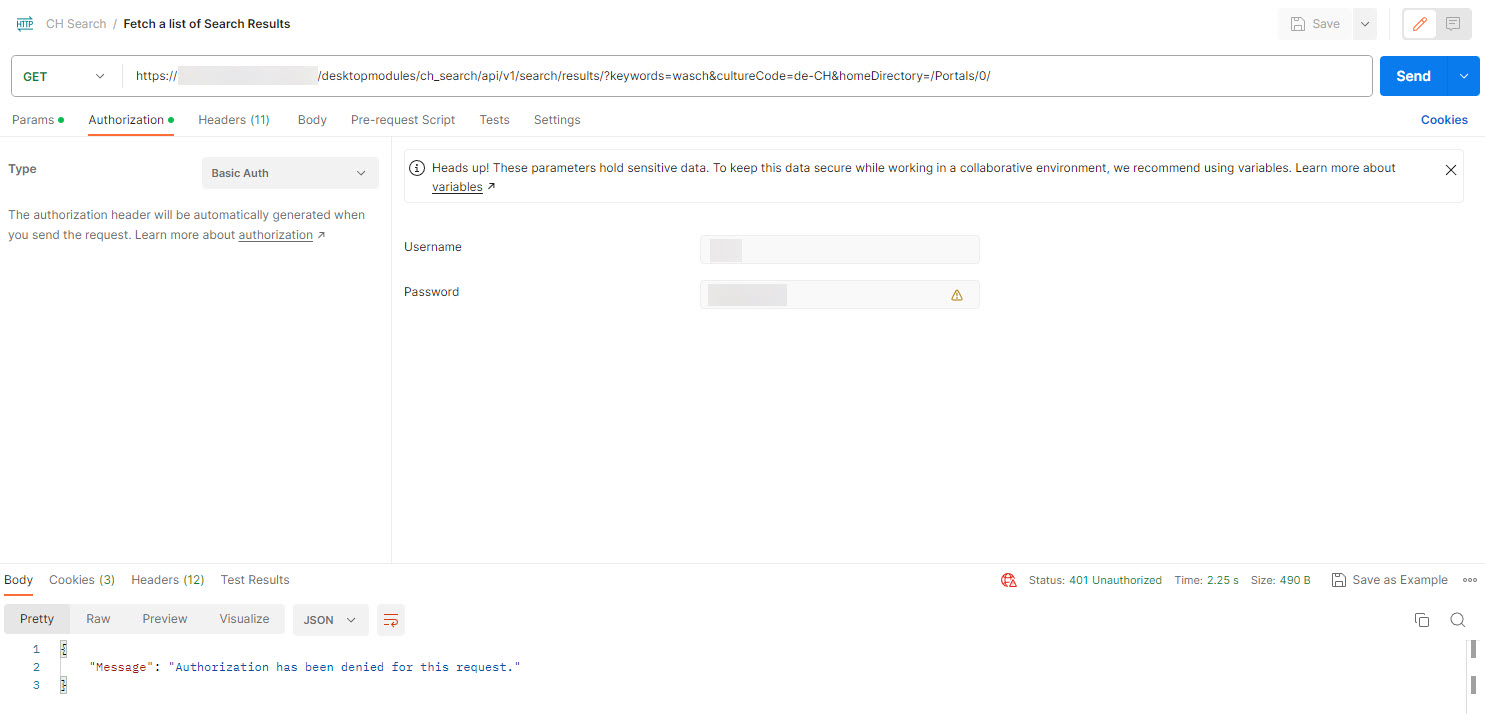Image resolution: width=1485 pixels, height=714 pixels.
Task: Dismiss the Heads up banner
Action: click(1451, 170)
